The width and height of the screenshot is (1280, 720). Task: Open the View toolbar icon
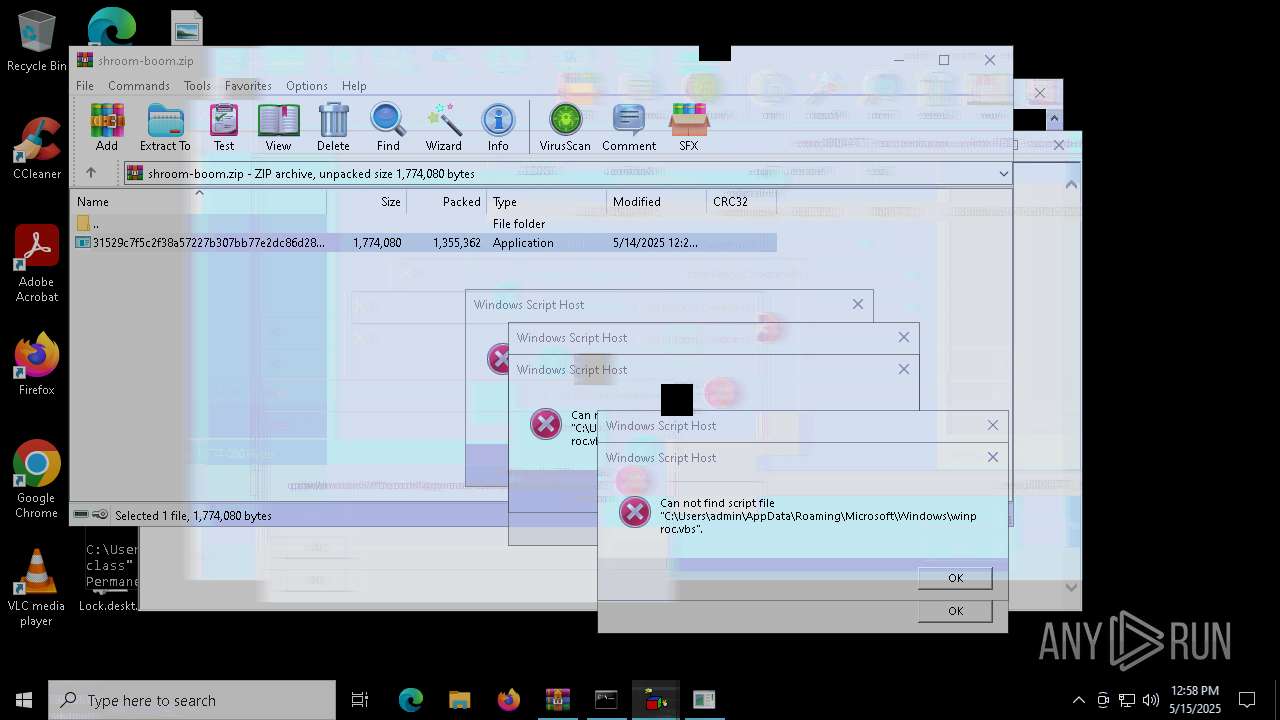pyautogui.click(x=278, y=127)
